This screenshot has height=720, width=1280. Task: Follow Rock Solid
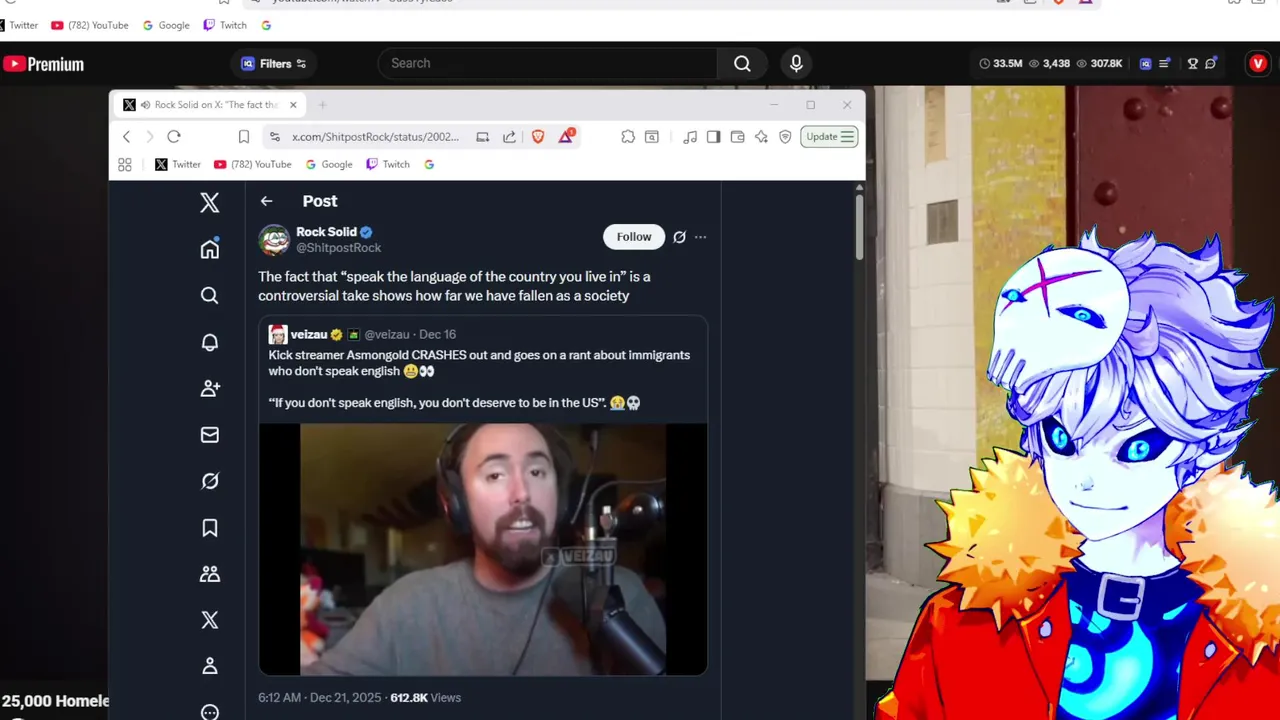tap(634, 237)
